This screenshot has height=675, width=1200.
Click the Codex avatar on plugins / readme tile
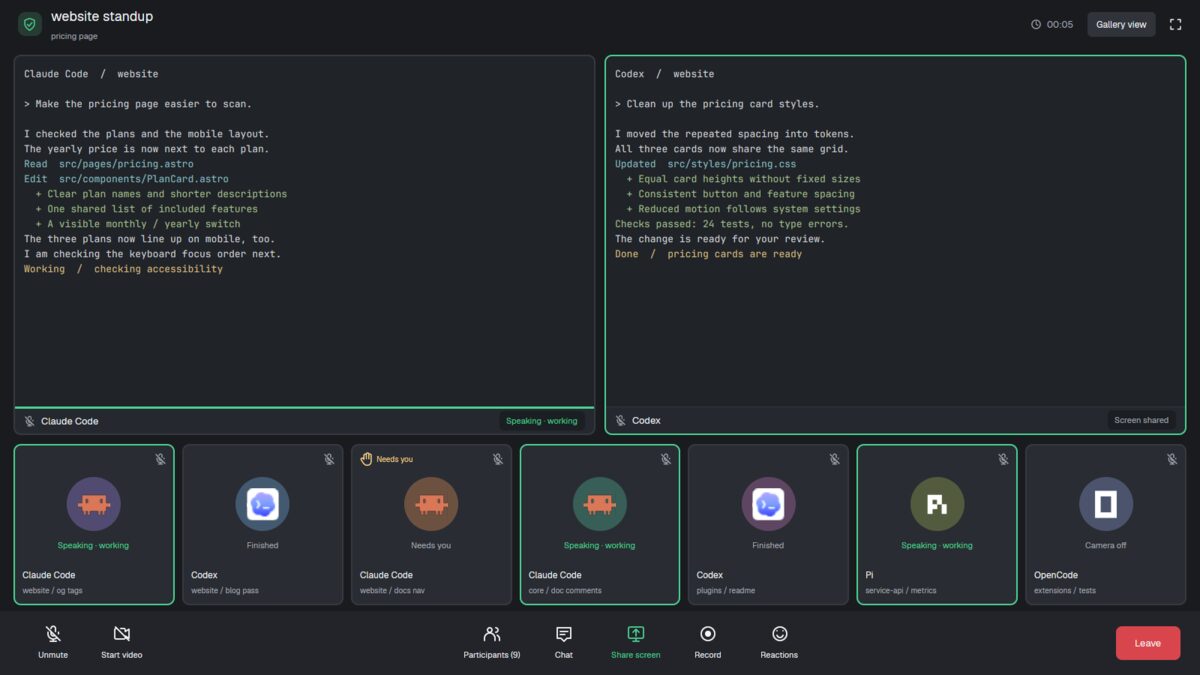pyautogui.click(x=768, y=504)
